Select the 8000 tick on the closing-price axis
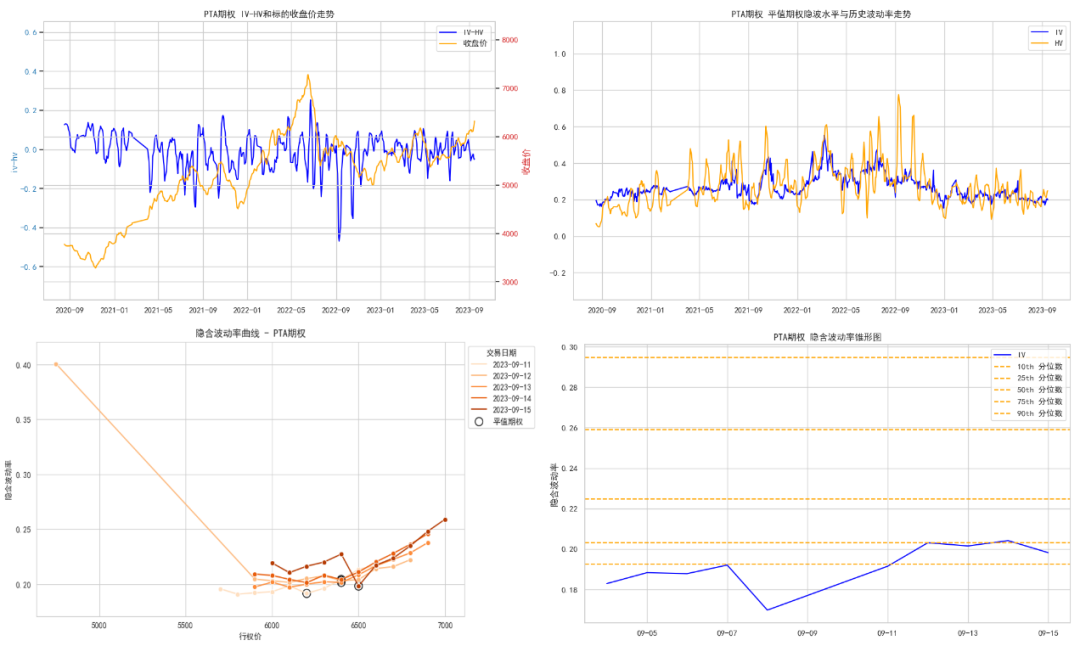The height and width of the screenshot is (646, 1080). (x=510, y=40)
